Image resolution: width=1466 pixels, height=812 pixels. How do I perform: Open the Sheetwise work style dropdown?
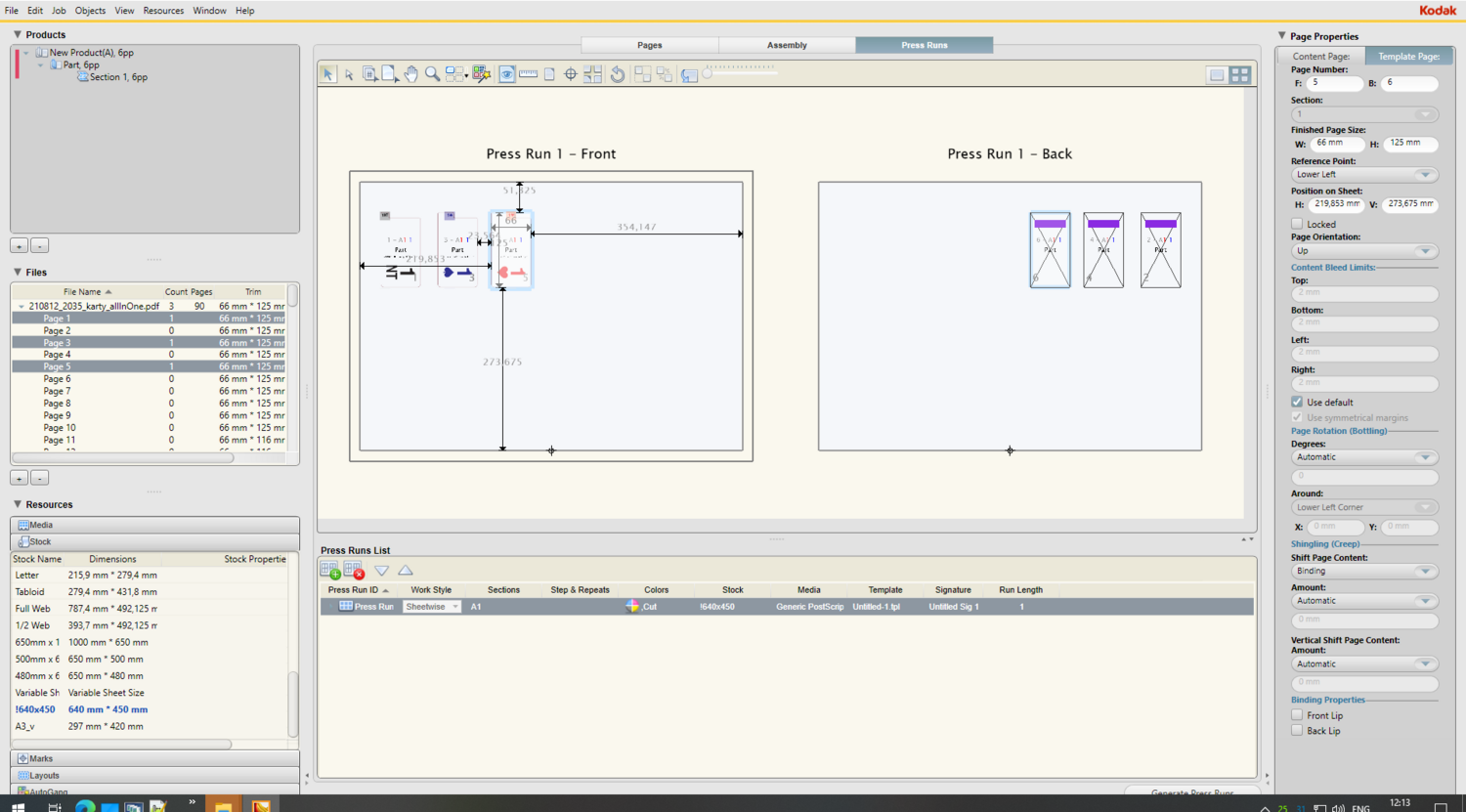click(431, 607)
